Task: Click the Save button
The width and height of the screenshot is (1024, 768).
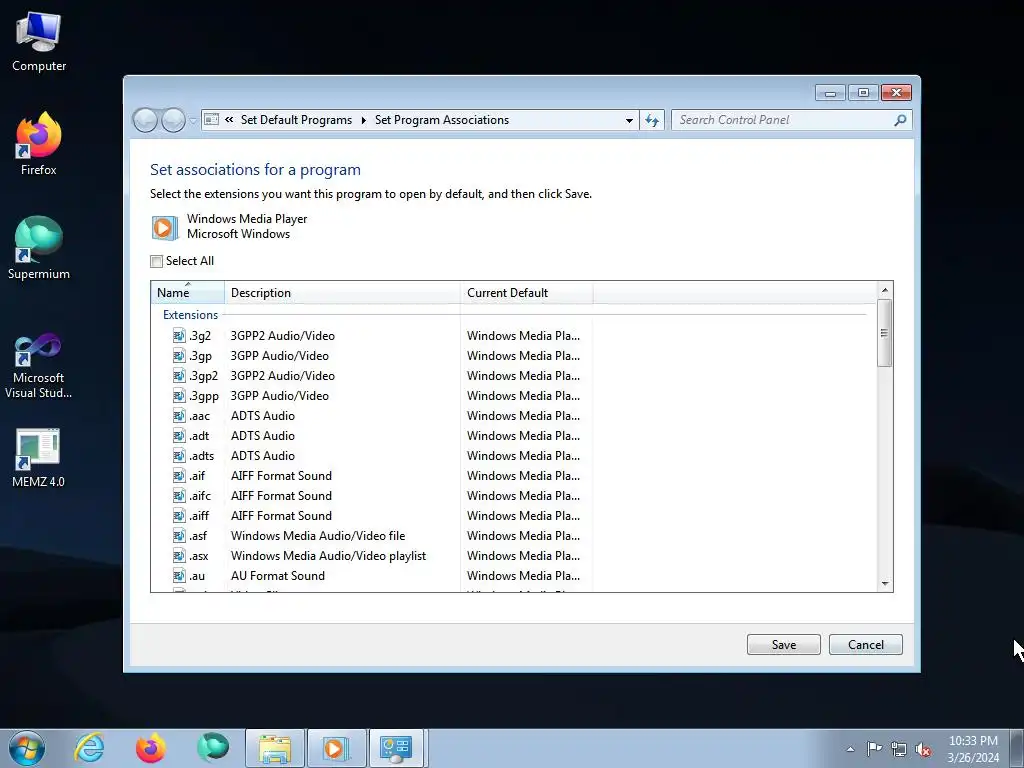Action: [x=784, y=645]
